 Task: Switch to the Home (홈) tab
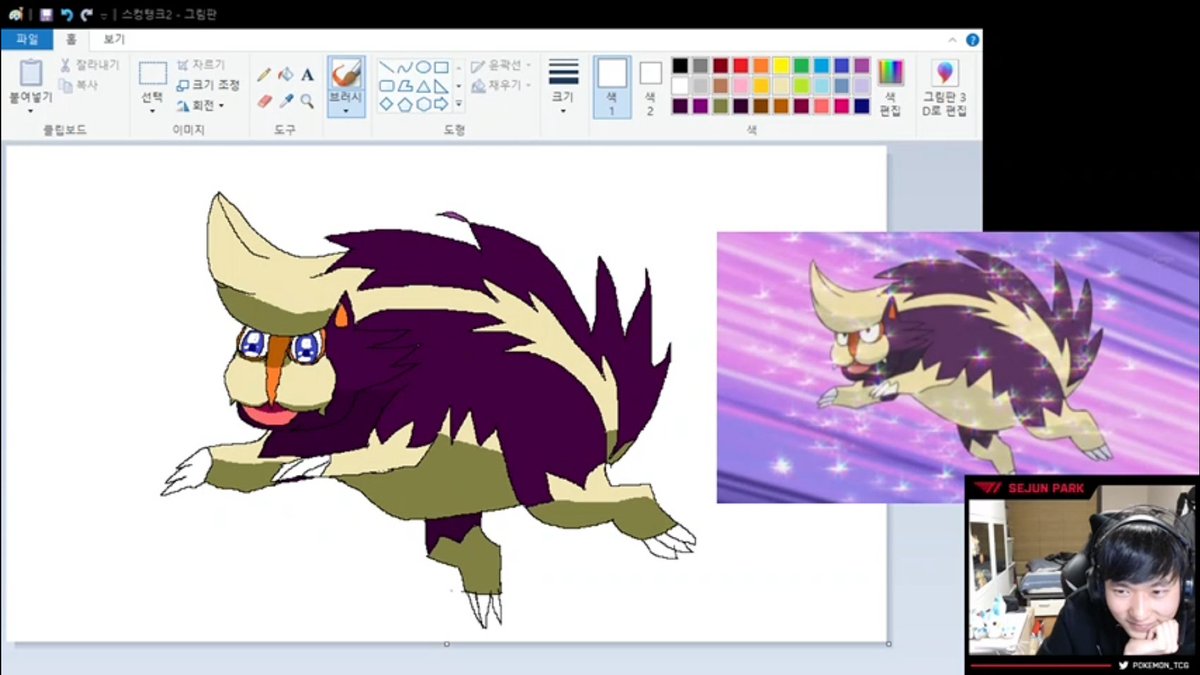71,40
